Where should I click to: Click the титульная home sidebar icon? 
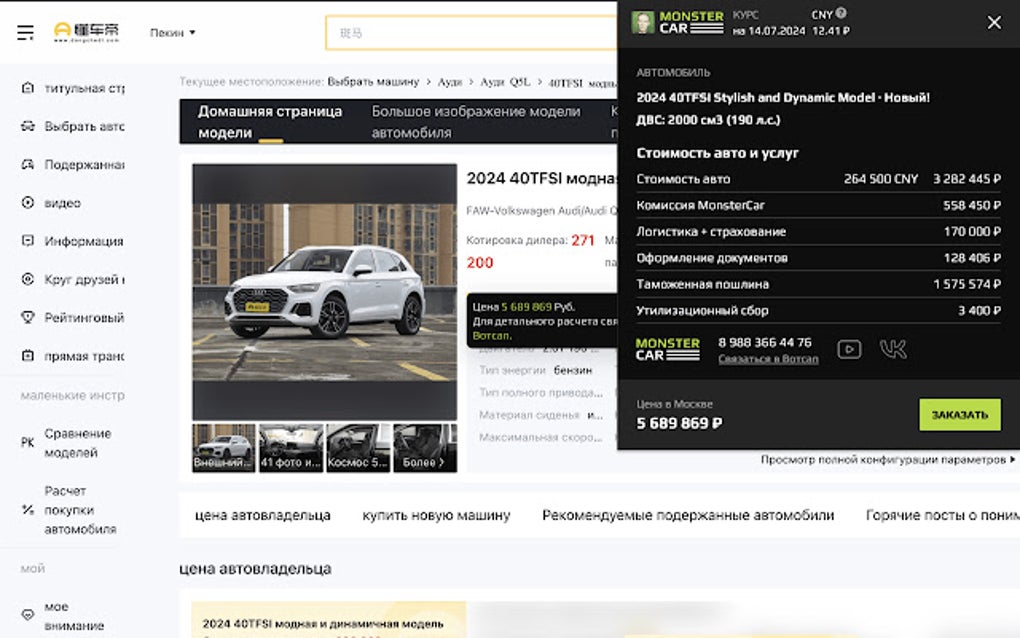tap(27, 88)
